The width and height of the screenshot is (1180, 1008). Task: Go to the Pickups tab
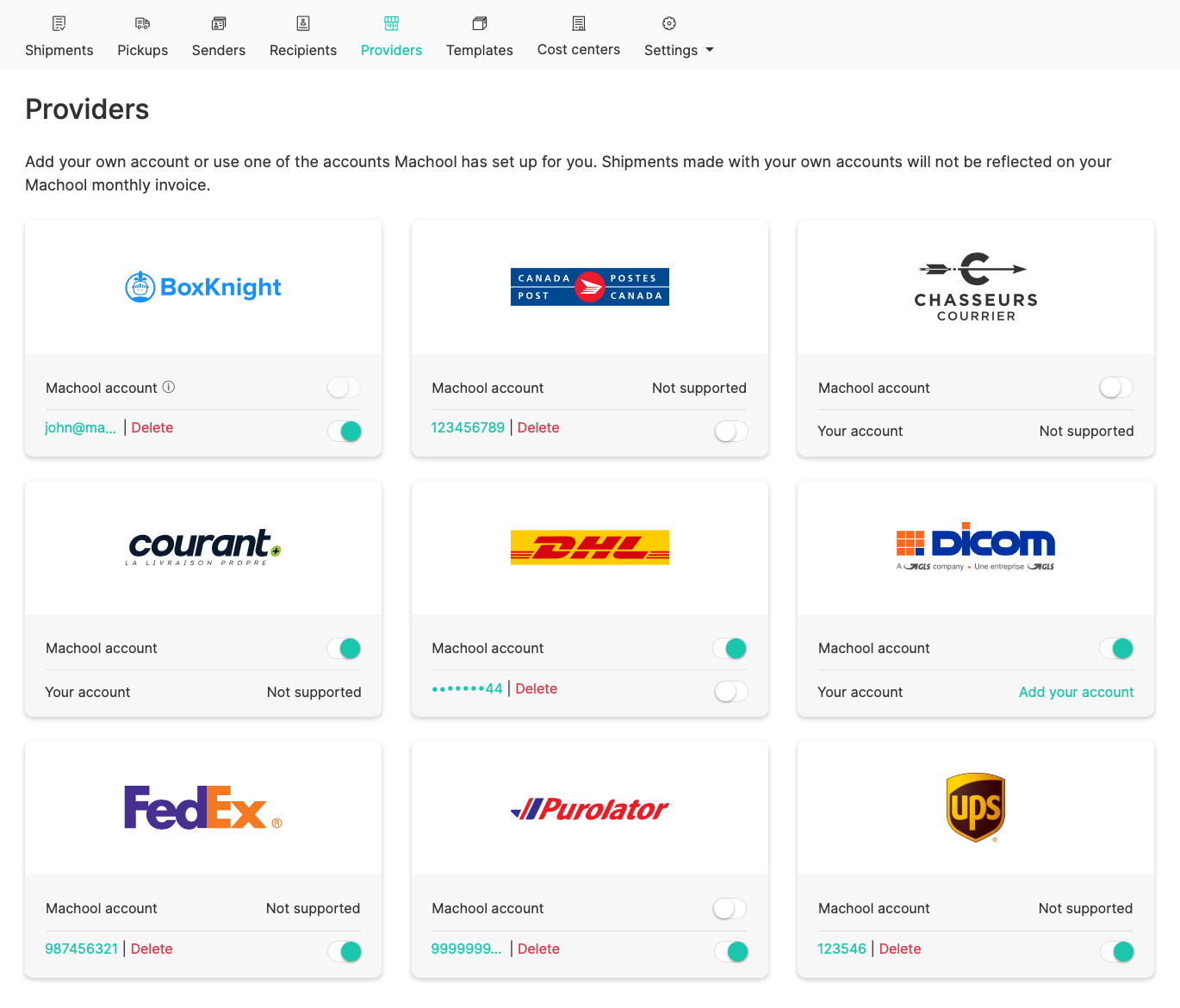coord(143,50)
